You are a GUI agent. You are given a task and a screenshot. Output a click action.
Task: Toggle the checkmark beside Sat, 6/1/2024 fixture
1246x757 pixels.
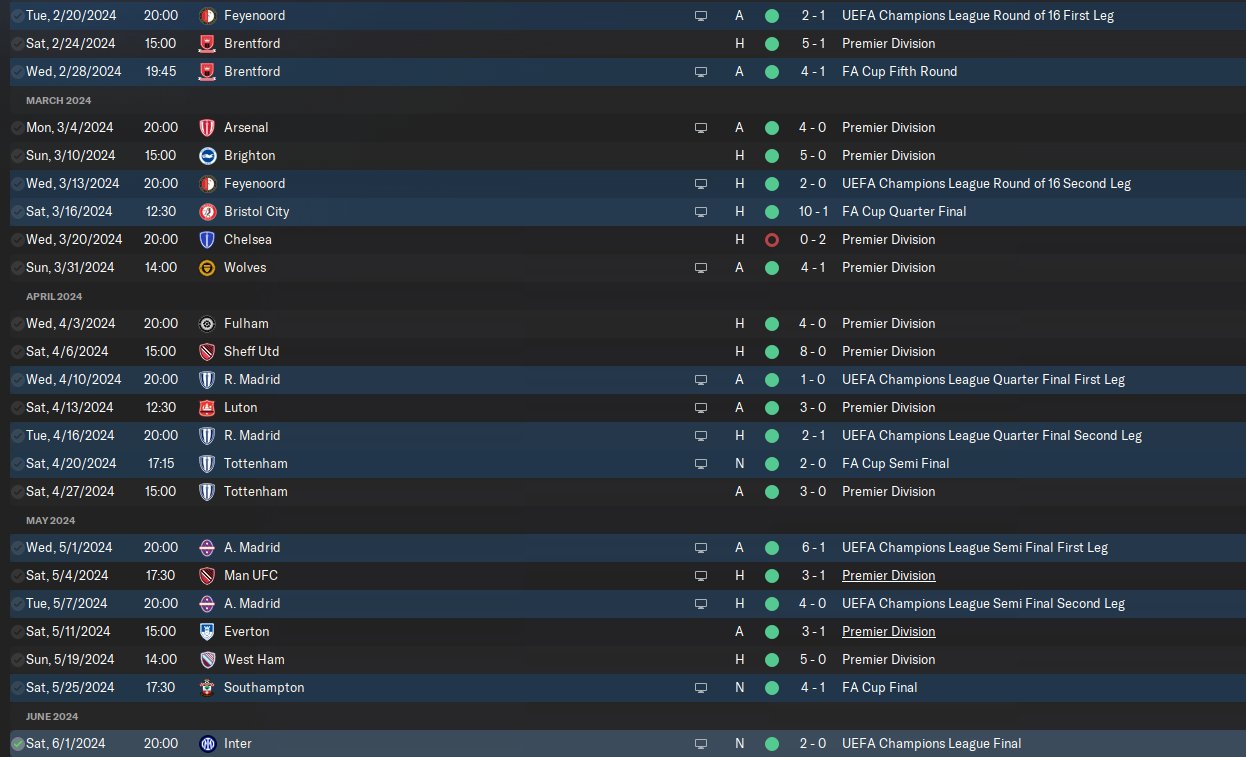point(17,744)
